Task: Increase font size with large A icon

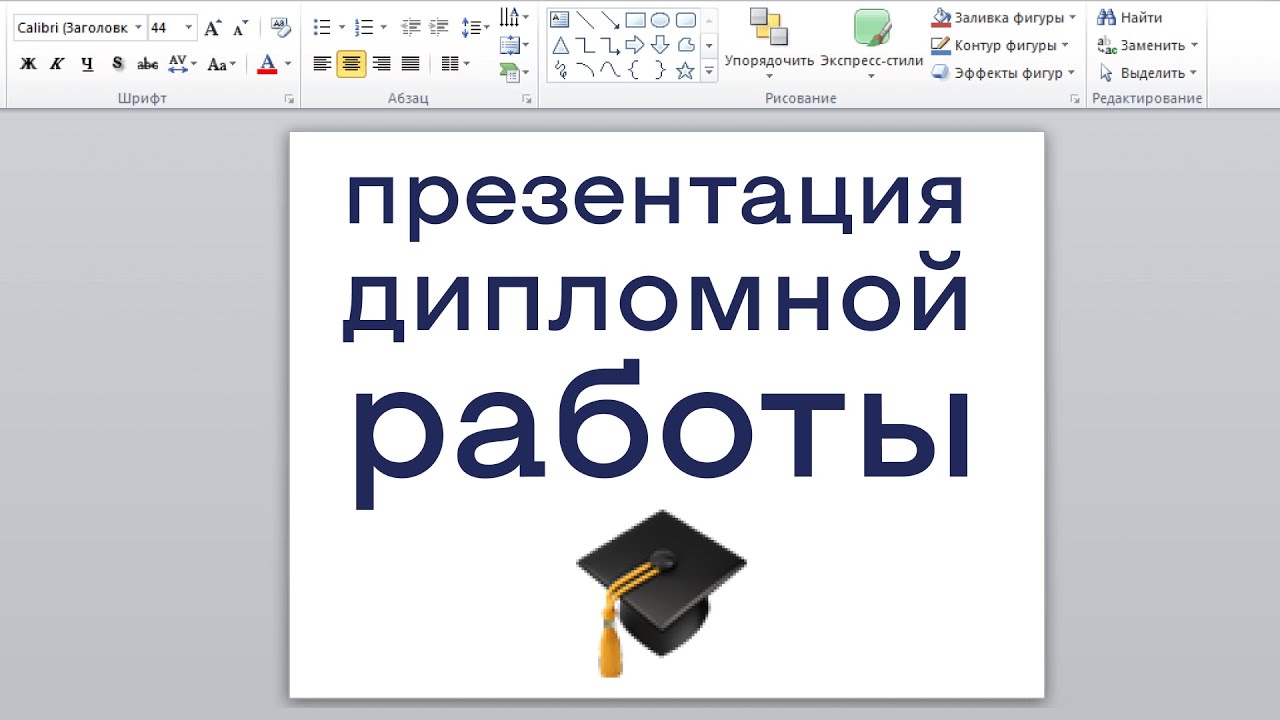Action: coord(212,28)
